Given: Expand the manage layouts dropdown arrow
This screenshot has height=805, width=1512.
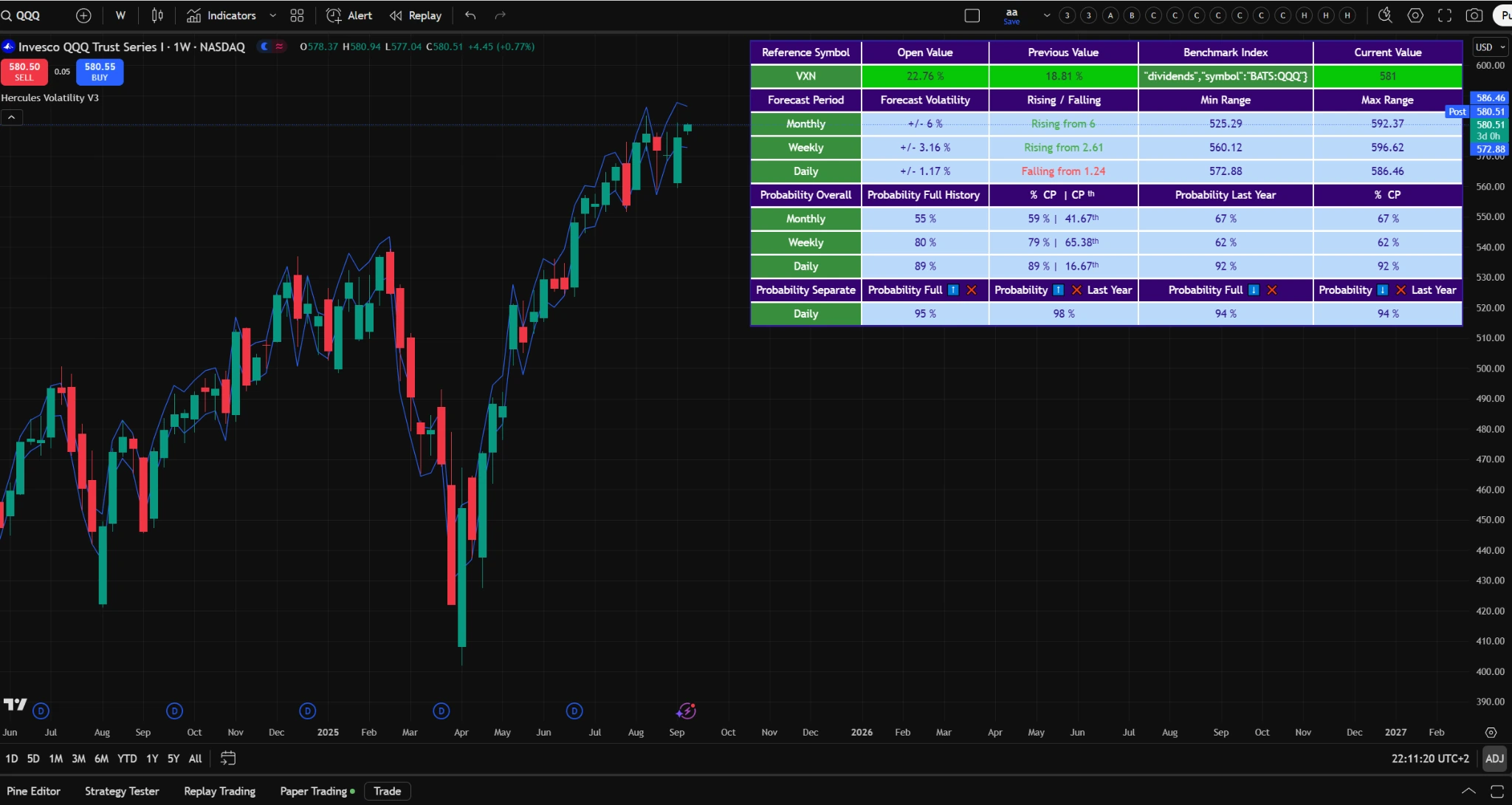Looking at the screenshot, I should coord(1046,16).
